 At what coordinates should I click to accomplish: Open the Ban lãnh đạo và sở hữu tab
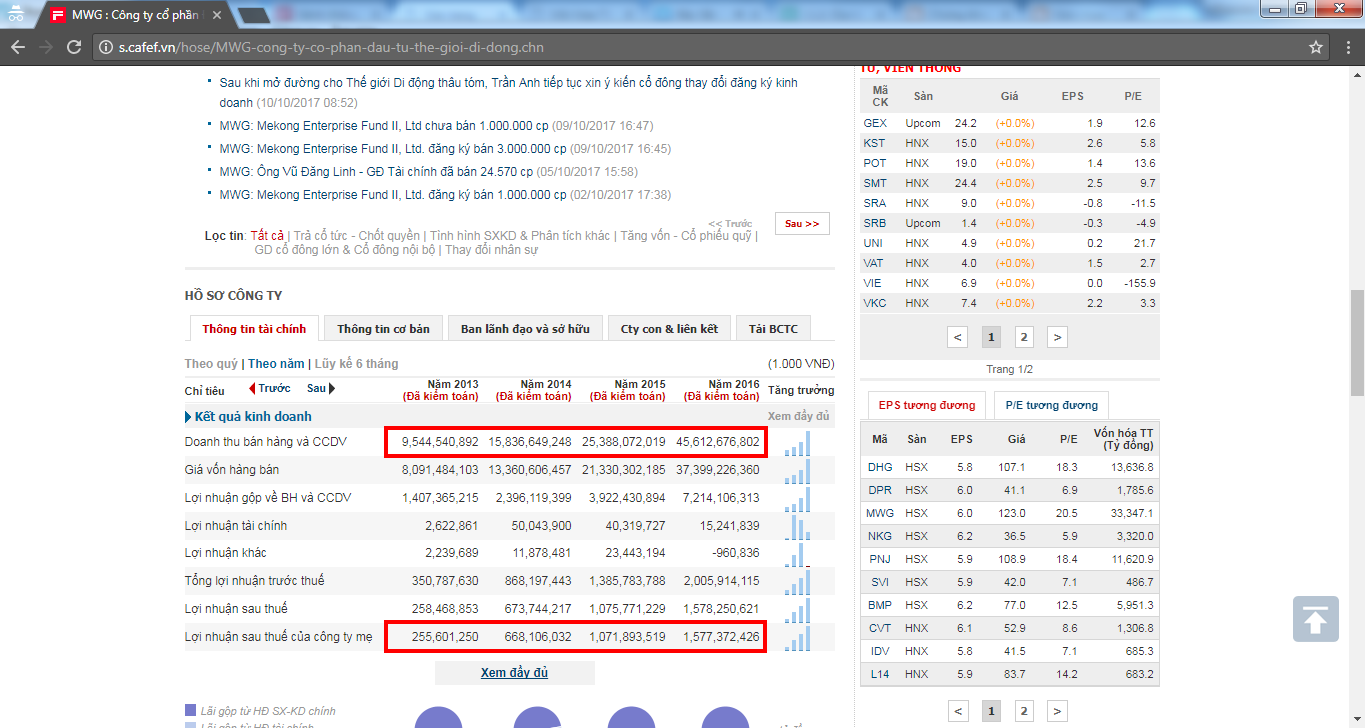tap(525, 329)
